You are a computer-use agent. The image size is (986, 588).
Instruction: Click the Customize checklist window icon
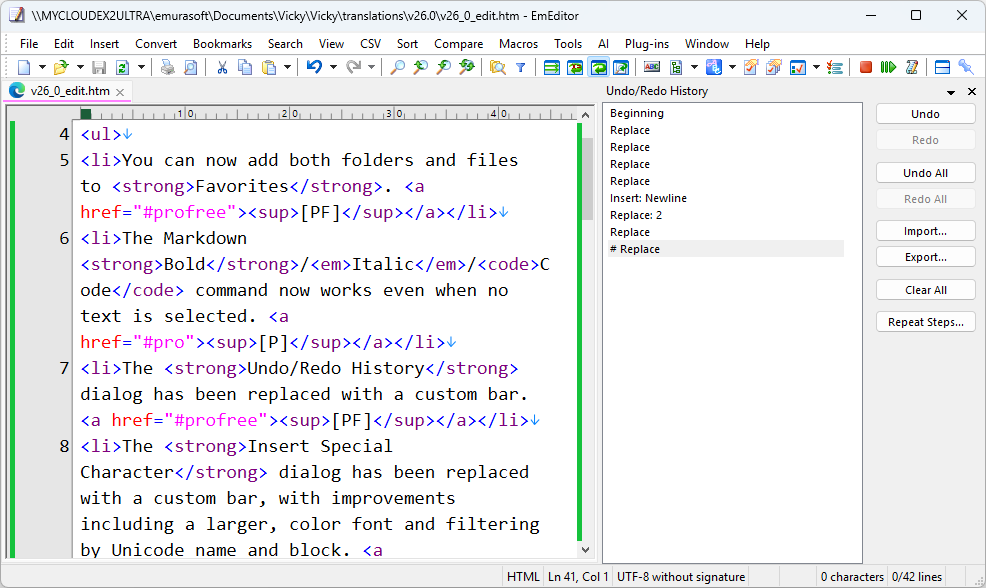[x=798, y=67]
